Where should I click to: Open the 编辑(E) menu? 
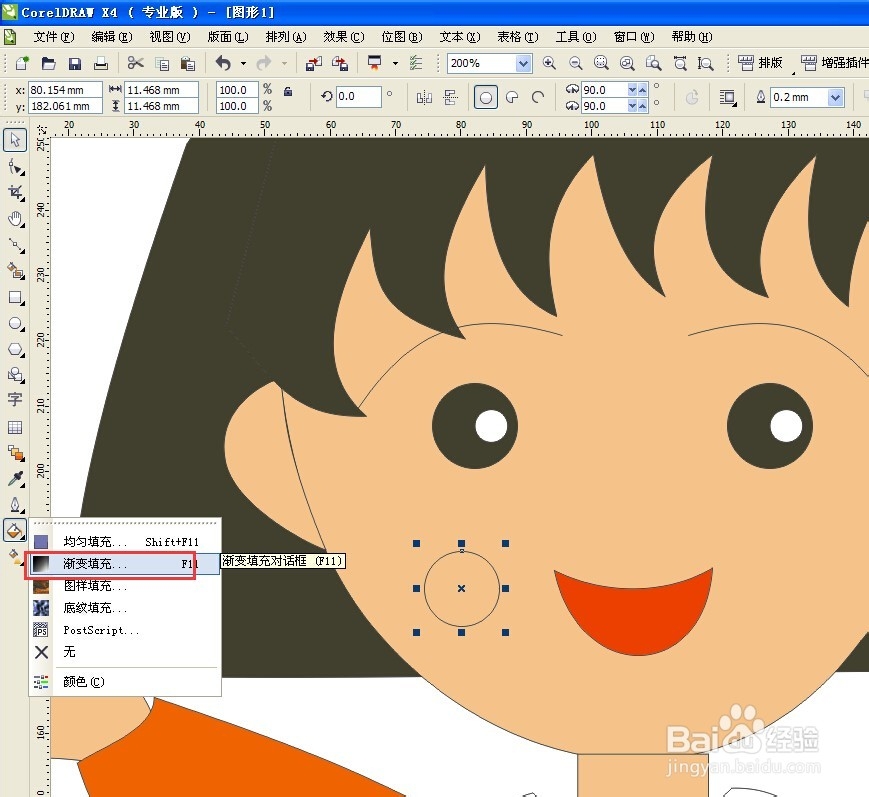point(111,37)
